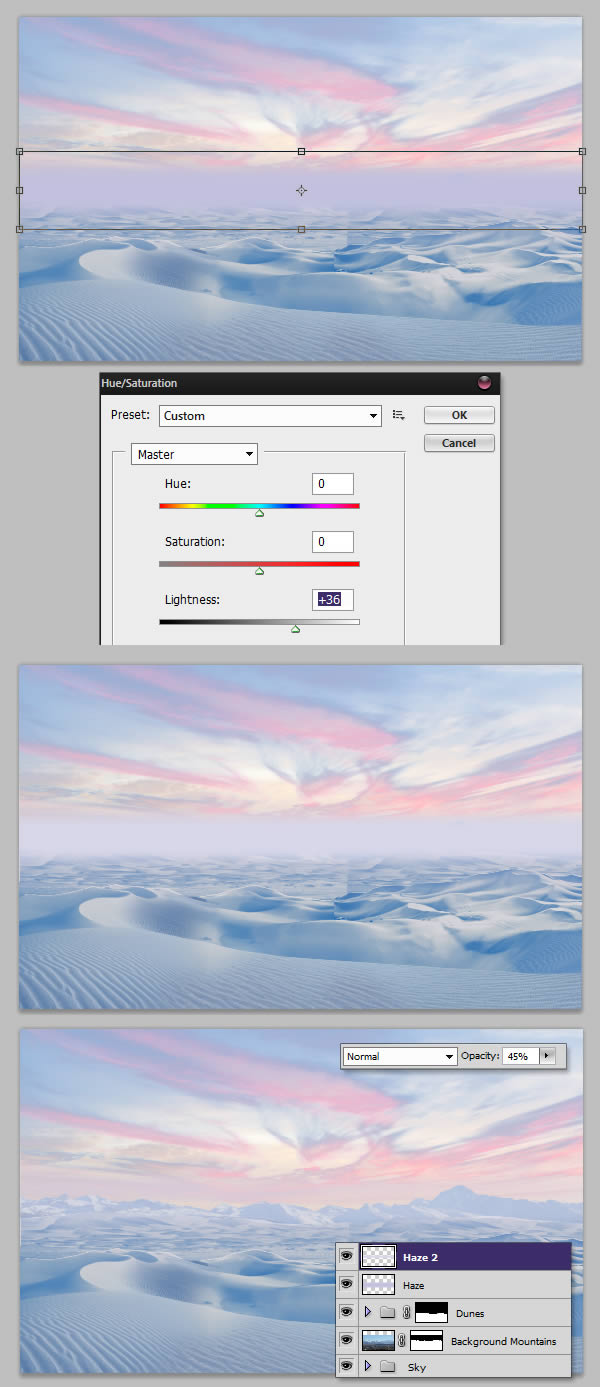The image size is (600, 1387).
Task: Hide the Haze 2 layer
Action: (347, 1257)
